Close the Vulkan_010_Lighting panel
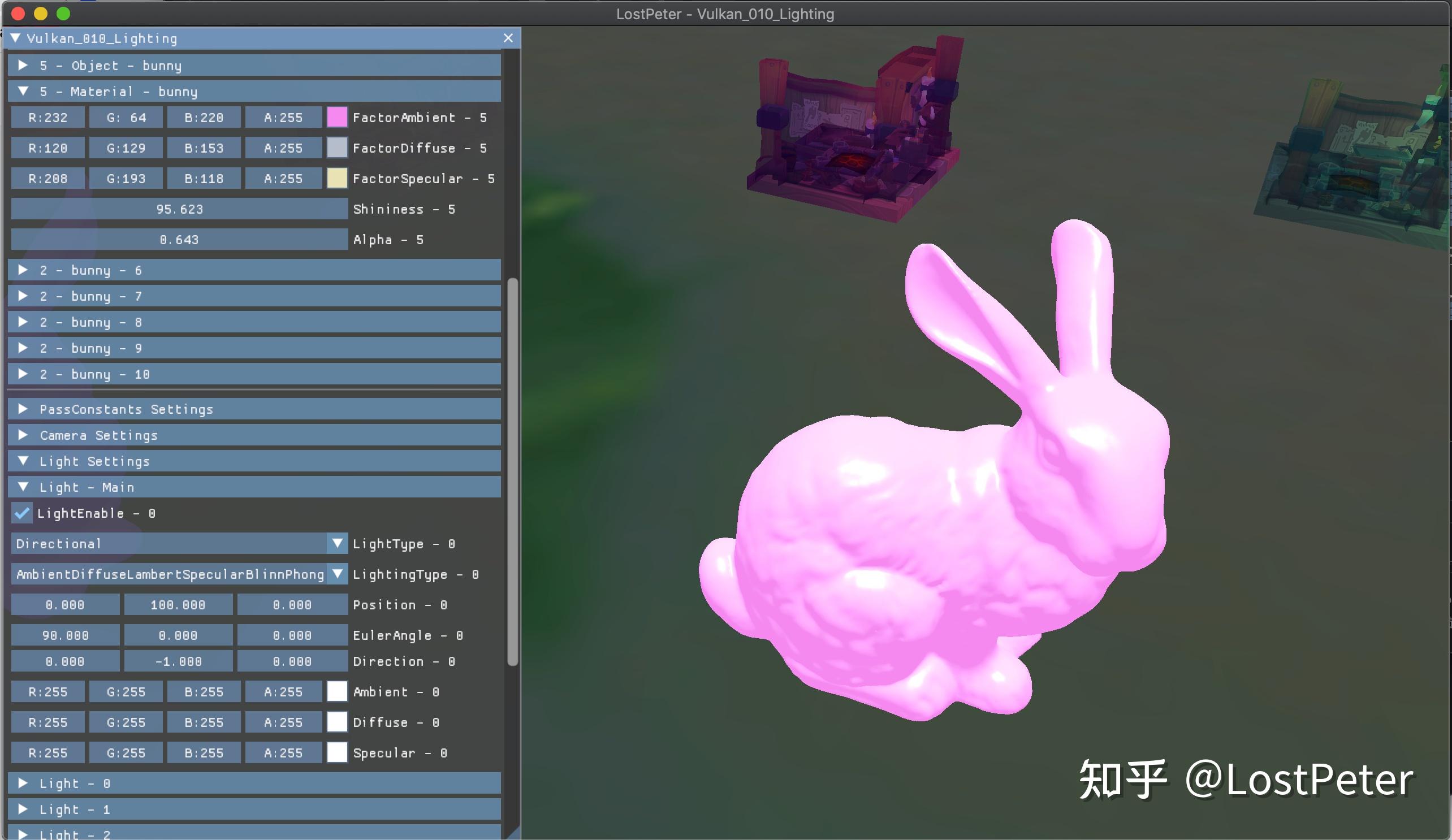 pos(508,38)
